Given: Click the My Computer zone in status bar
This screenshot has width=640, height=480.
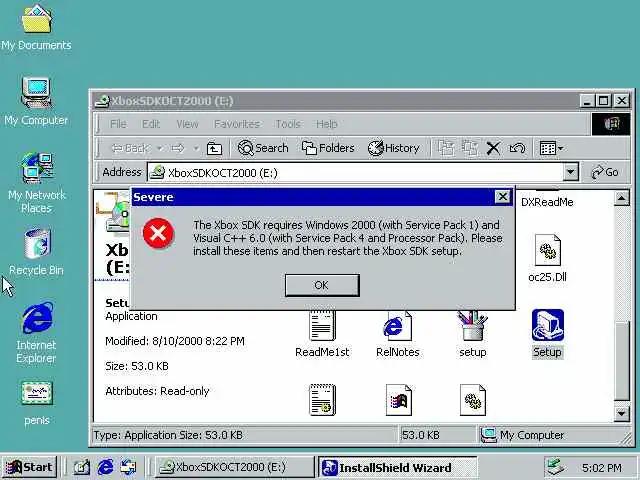Looking at the screenshot, I should 522,435.
